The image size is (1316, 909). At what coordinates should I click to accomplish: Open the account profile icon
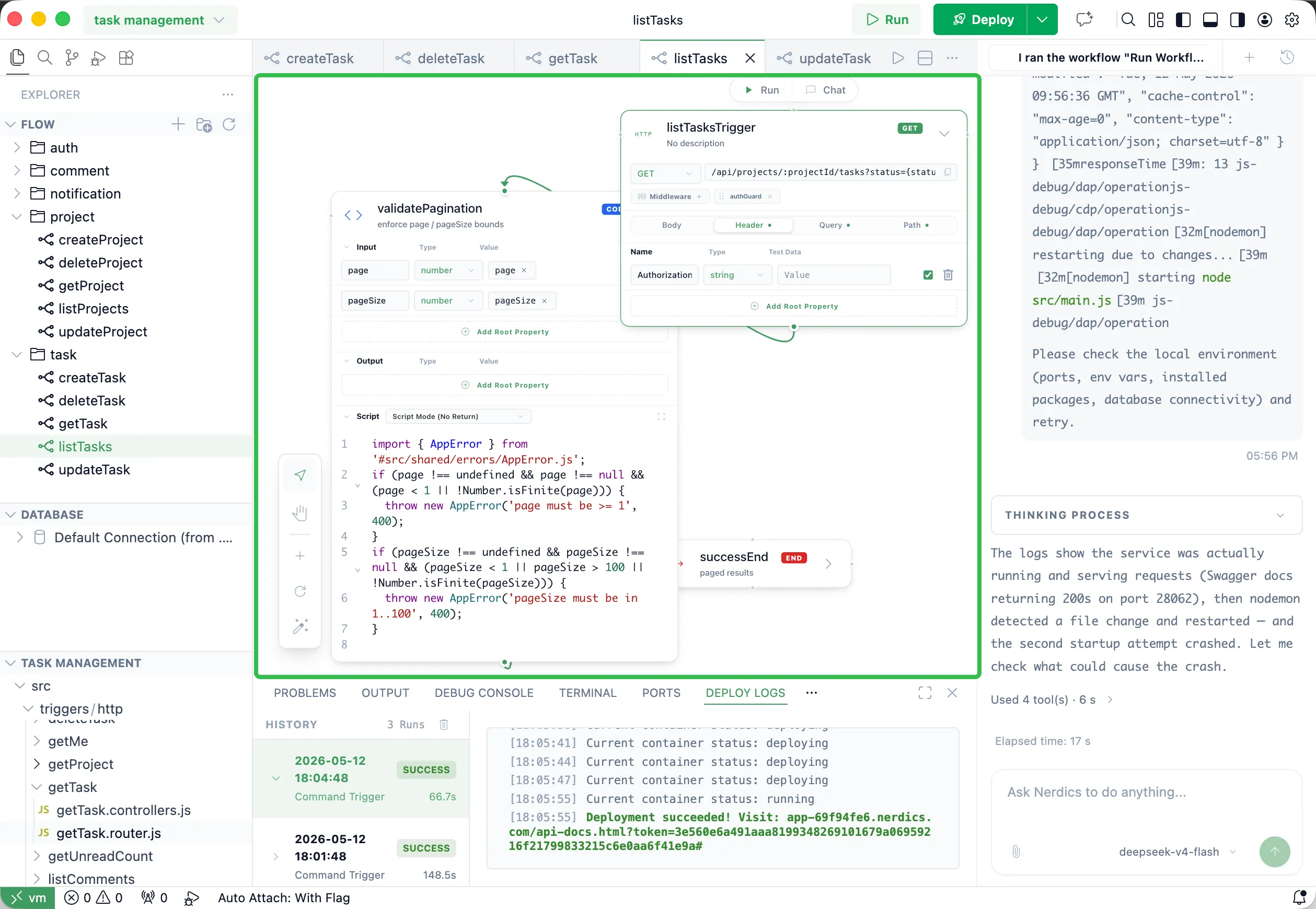(1265, 20)
